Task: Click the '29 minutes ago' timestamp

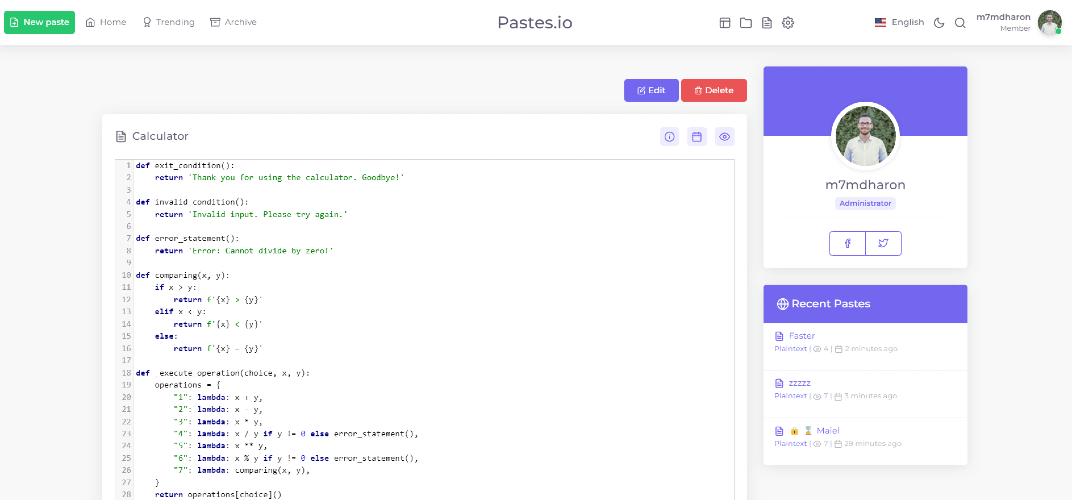Action: (873, 444)
